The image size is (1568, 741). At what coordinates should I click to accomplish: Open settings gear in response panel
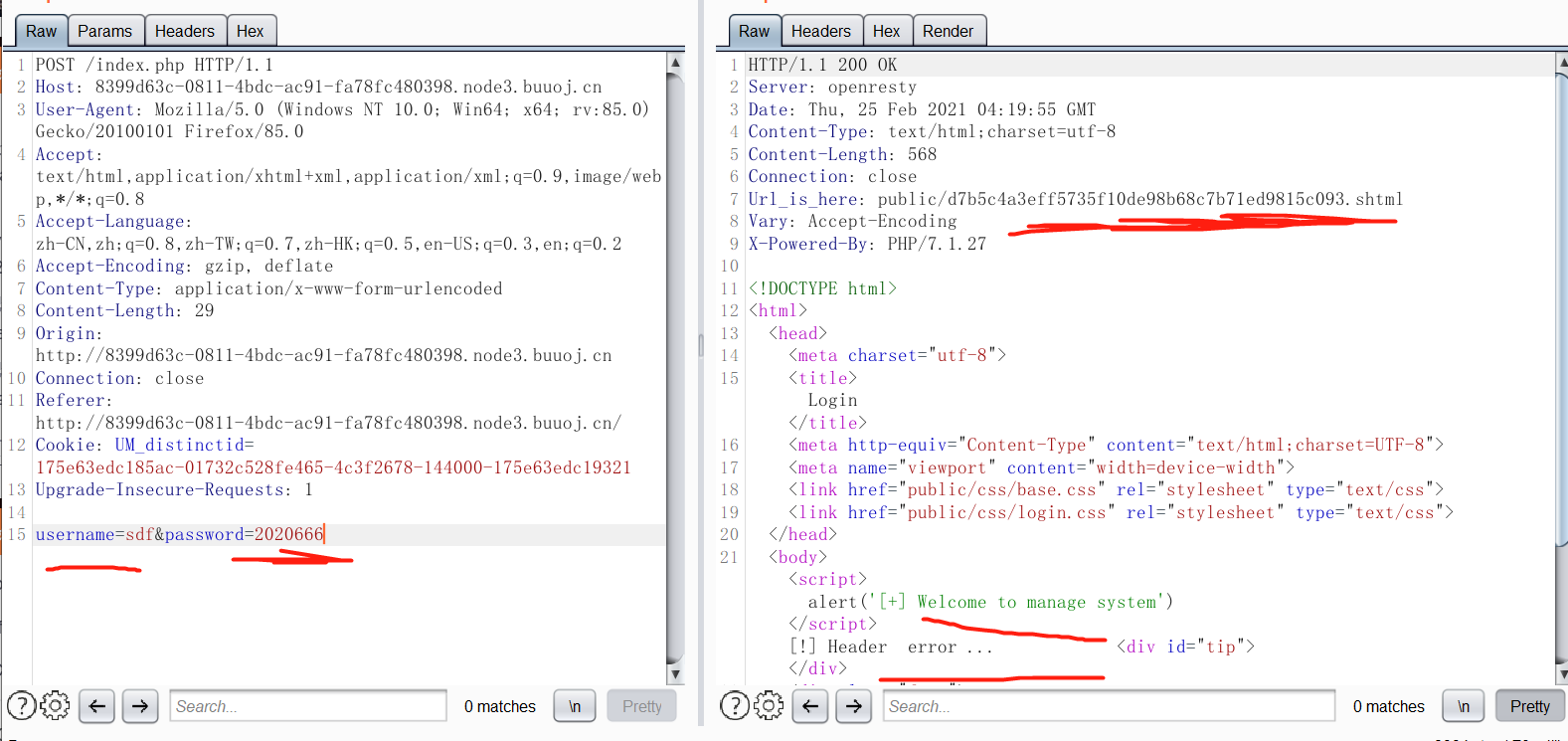pyautogui.click(x=768, y=706)
